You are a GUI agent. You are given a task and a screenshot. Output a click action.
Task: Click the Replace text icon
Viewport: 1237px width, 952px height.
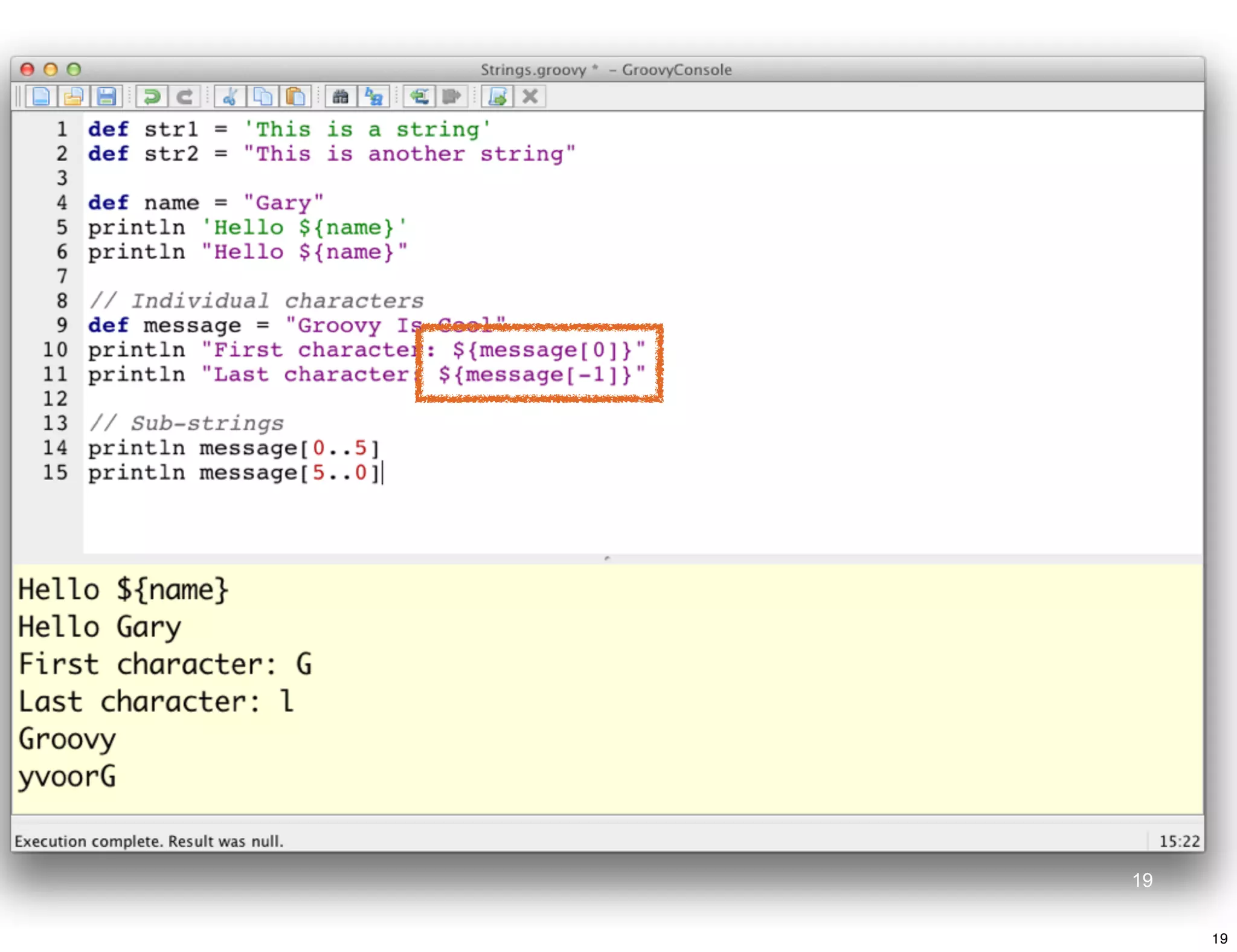click(x=374, y=97)
